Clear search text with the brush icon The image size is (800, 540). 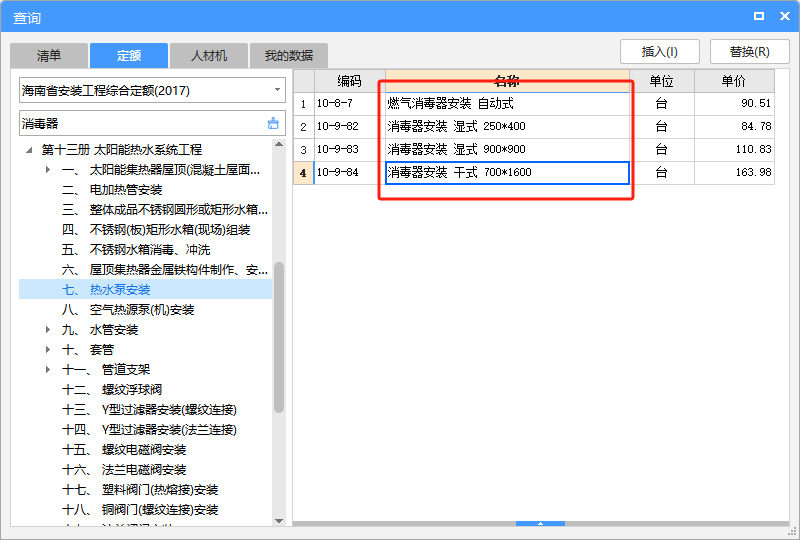tap(273, 124)
